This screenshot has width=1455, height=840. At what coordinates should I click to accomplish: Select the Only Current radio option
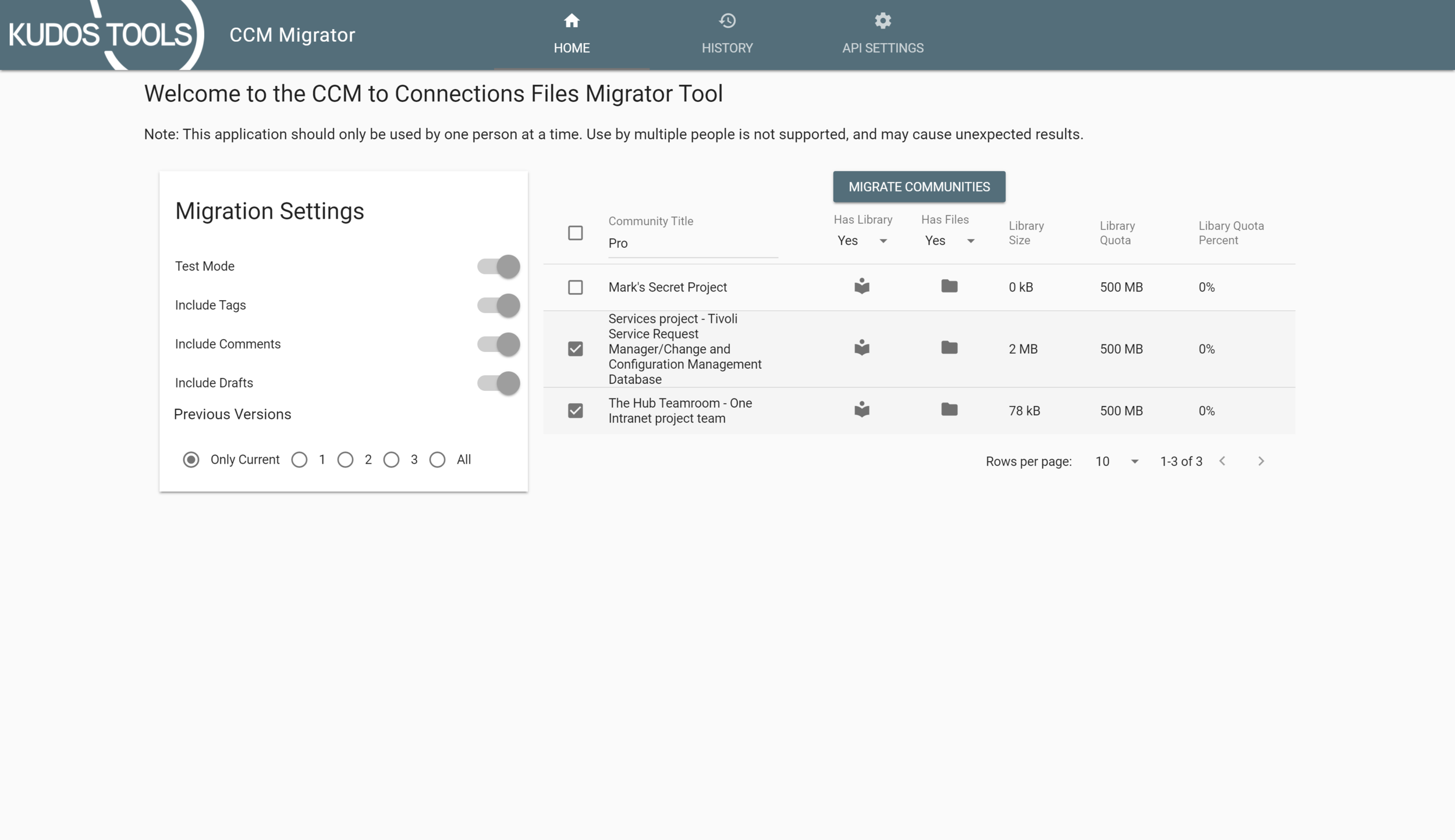[191, 460]
